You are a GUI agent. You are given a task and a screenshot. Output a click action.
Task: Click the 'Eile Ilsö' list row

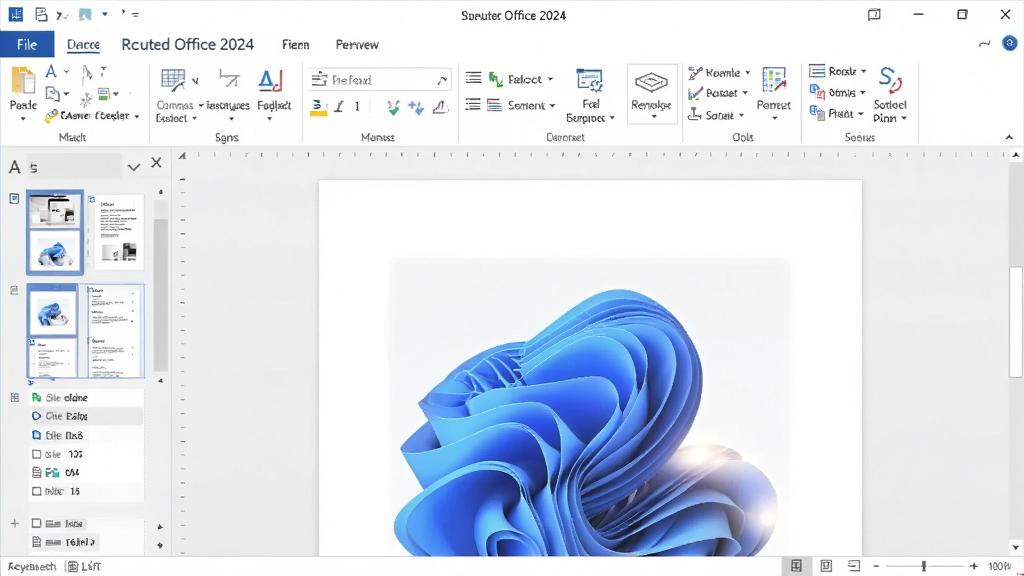click(x=86, y=435)
